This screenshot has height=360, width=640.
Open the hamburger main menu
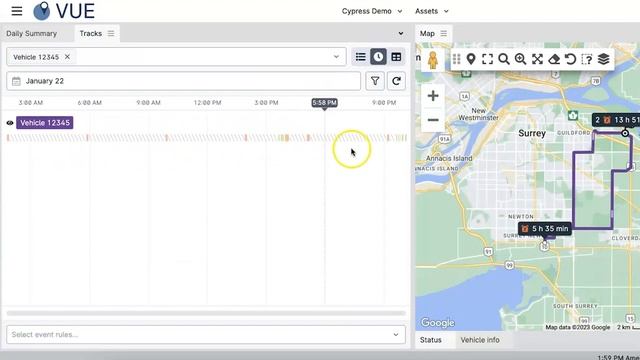pos(17,11)
